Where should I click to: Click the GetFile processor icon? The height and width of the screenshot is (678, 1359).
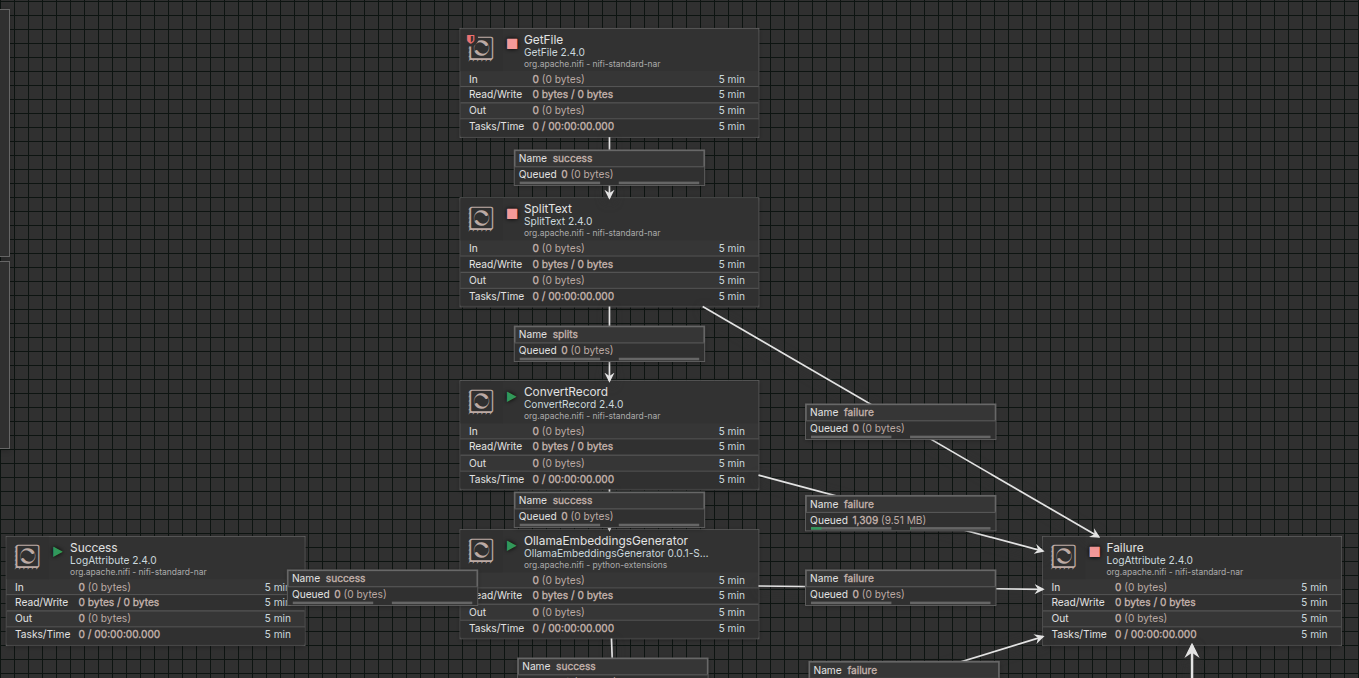pos(482,48)
